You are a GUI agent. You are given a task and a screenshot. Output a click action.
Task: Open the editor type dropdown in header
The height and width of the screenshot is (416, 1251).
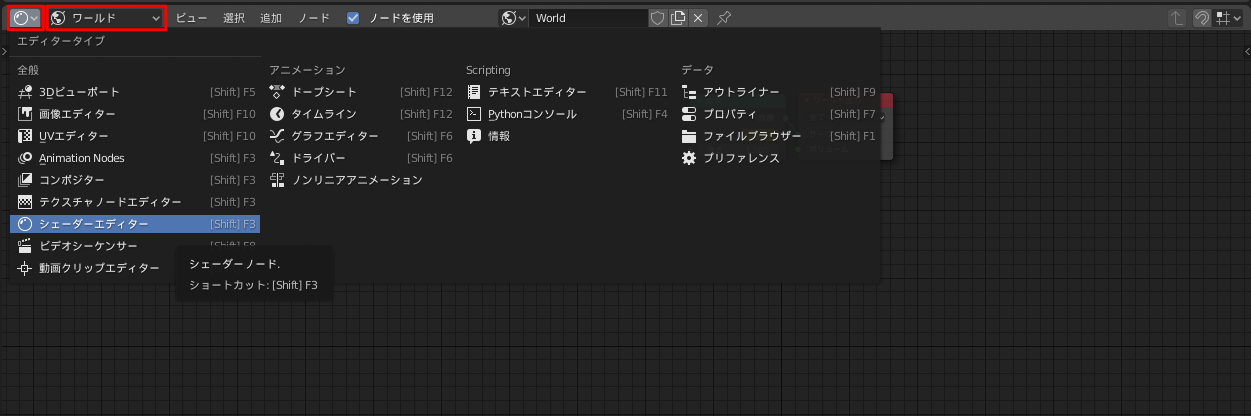26,18
